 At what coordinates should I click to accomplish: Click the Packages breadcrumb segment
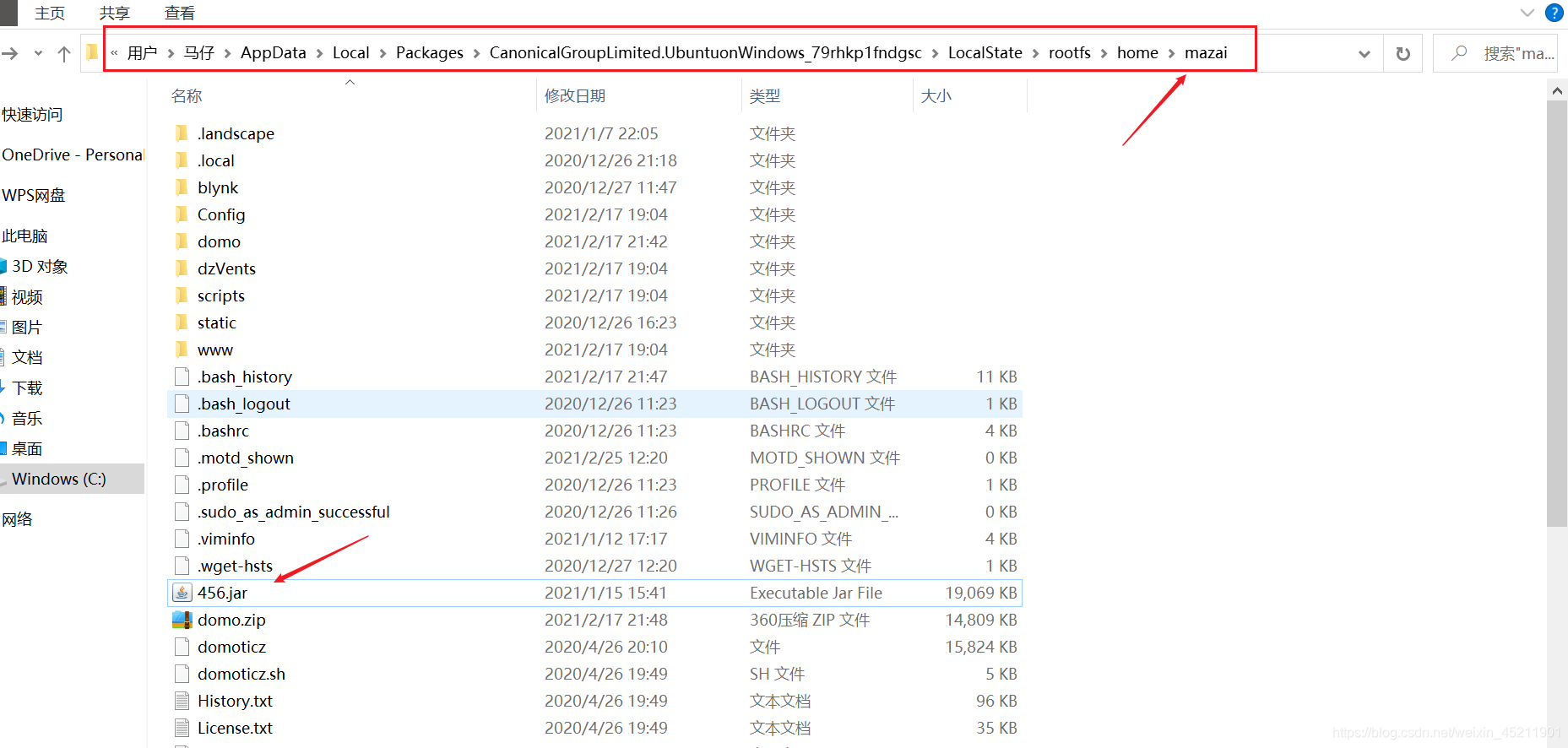(x=430, y=52)
